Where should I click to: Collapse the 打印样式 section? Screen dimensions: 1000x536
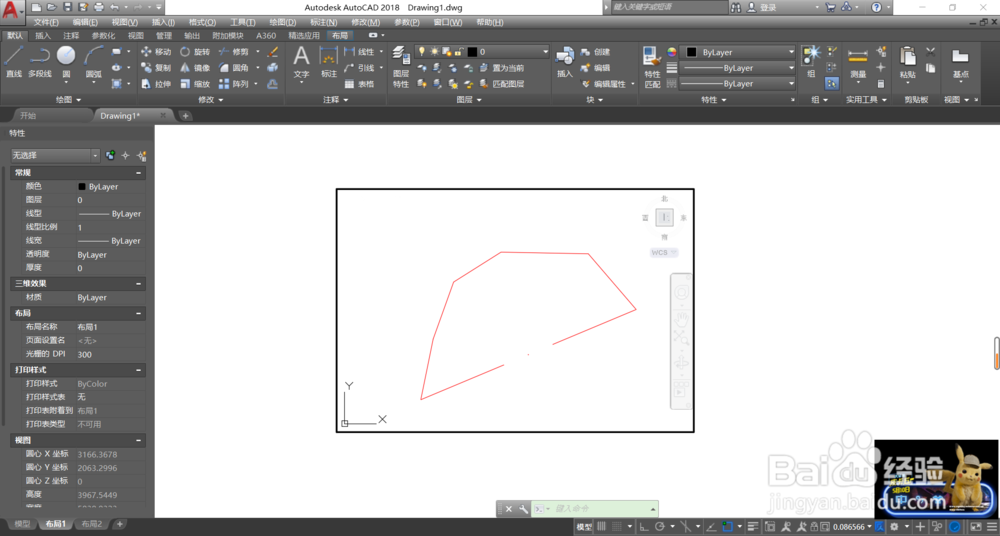click(x=139, y=370)
